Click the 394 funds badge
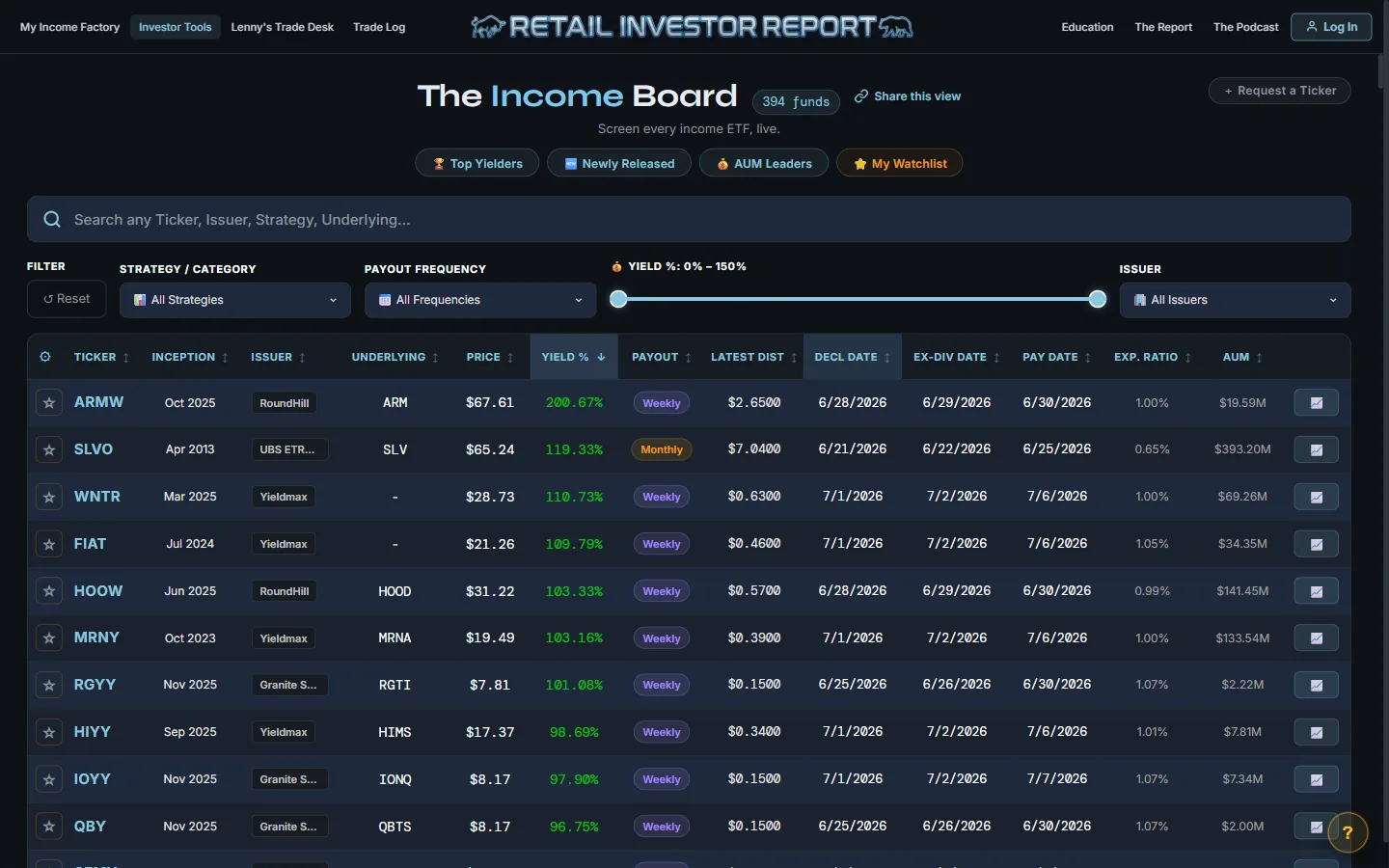The width and height of the screenshot is (1389, 868). coord(796,101)
